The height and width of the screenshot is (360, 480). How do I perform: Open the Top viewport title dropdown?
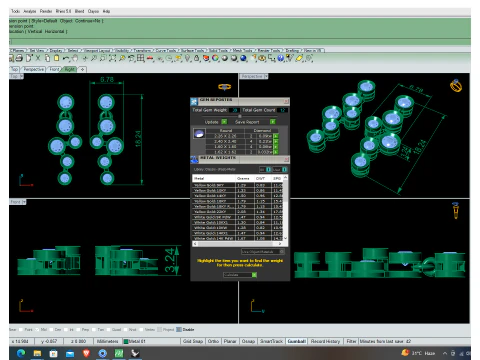pyautogui.click(x=22, y=76)
